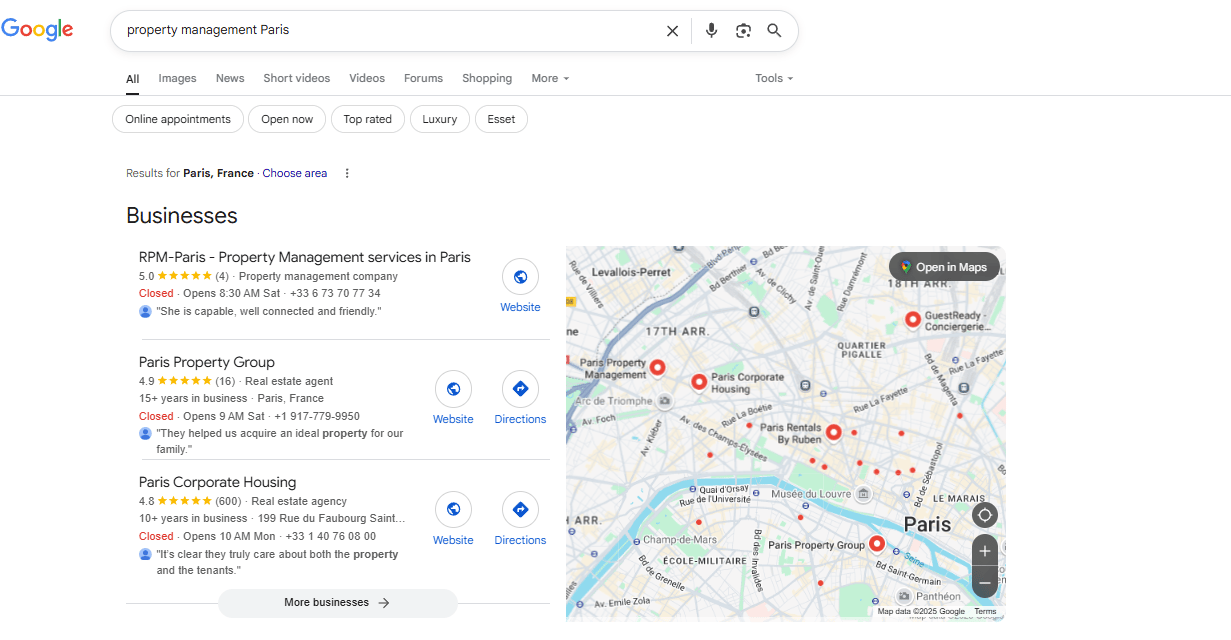The height and width of the screenshot is (640, 1231).
Task: Click the map Terms link
Action: coord(985,611)
